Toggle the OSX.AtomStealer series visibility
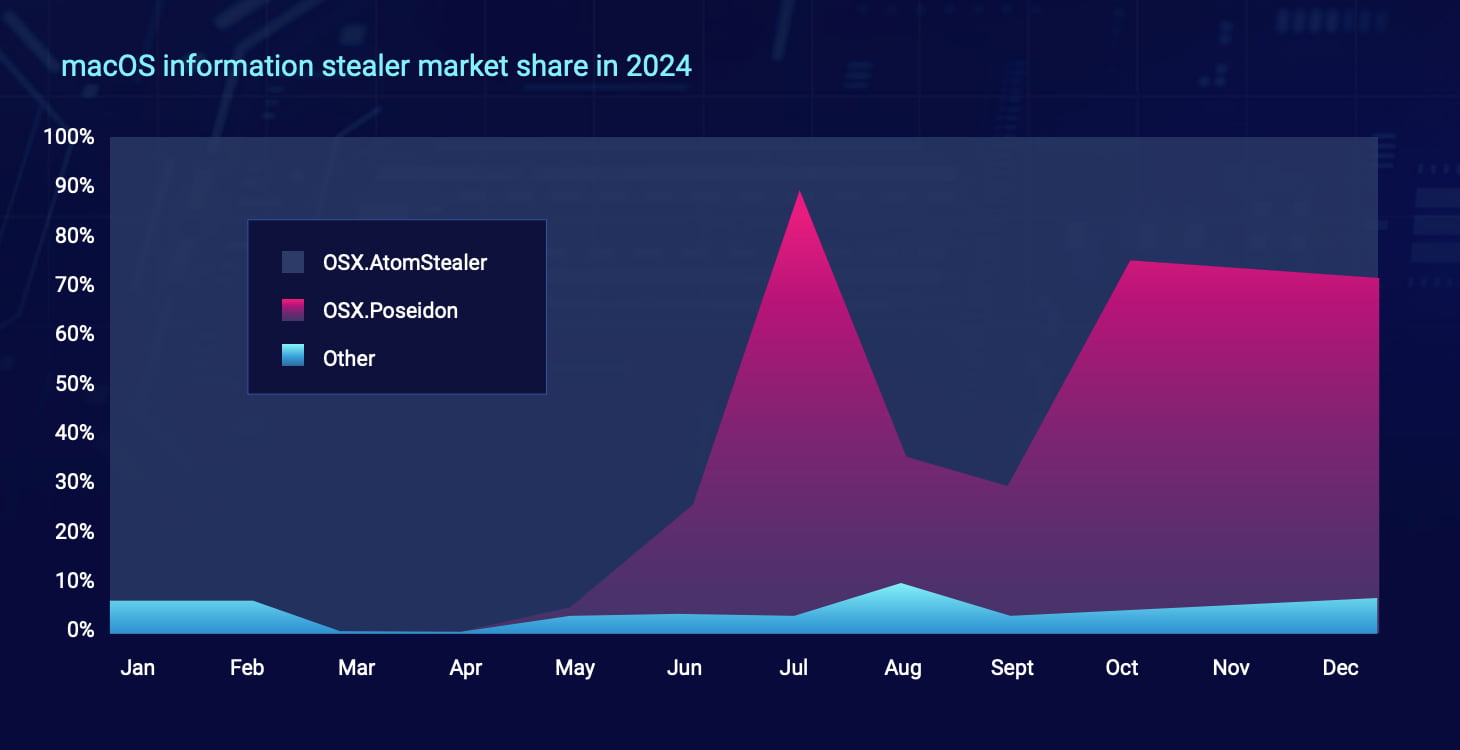1460x750 pixels. tap(404, 262)
